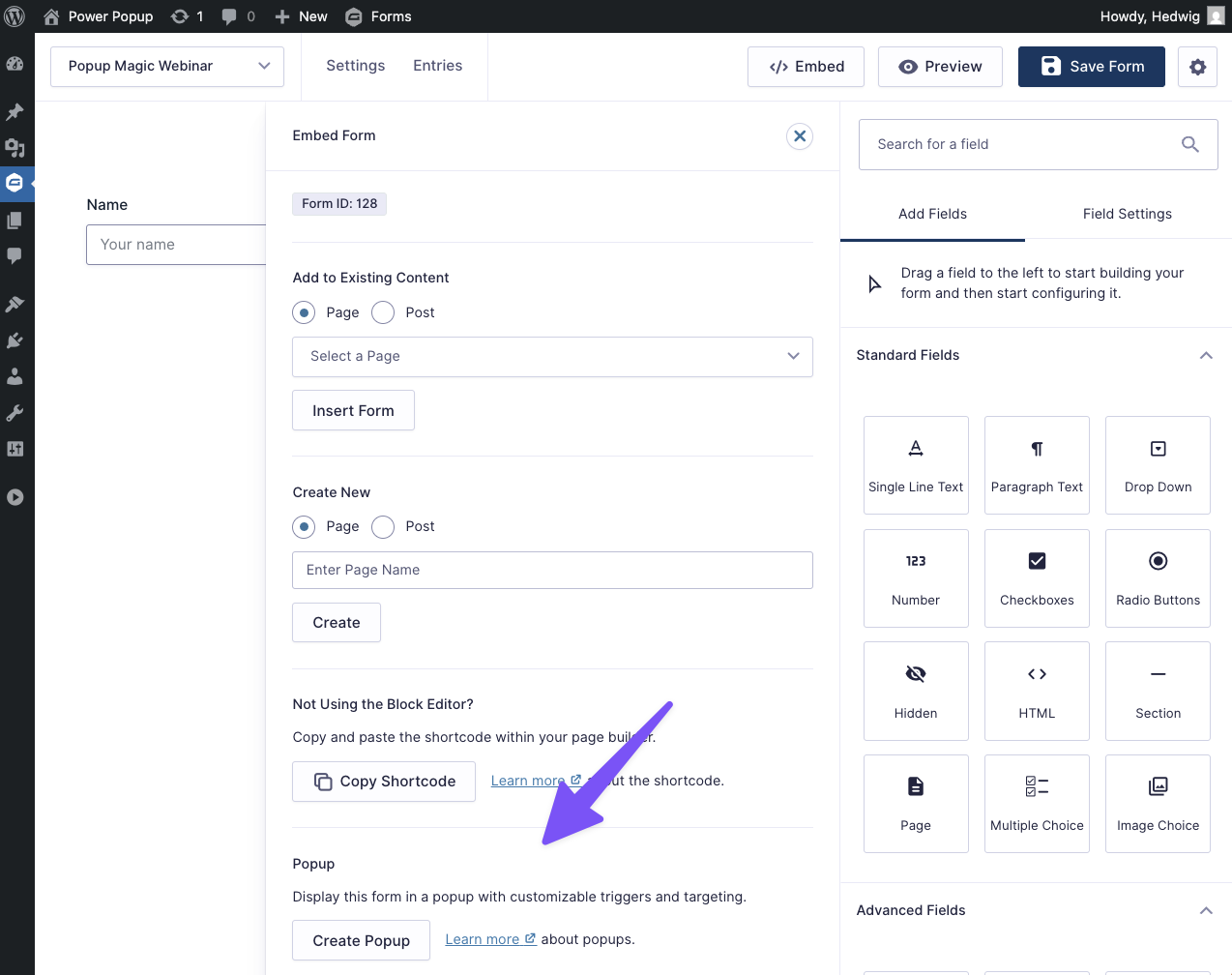Switch to the Field Settings tab
The width and height of the screenshot is (1232, 975).
click(x=1127, y=214)
